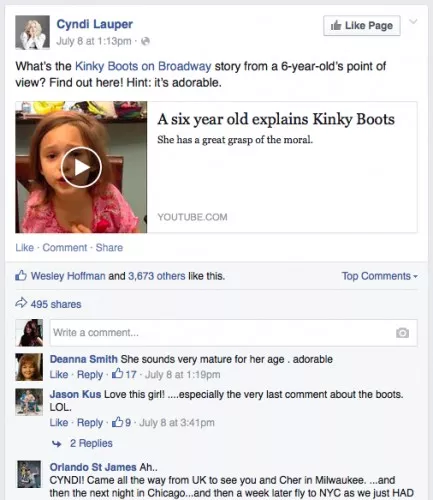Click the globe public audience icon
433x500 pixels.
click(x=145, y=41)
